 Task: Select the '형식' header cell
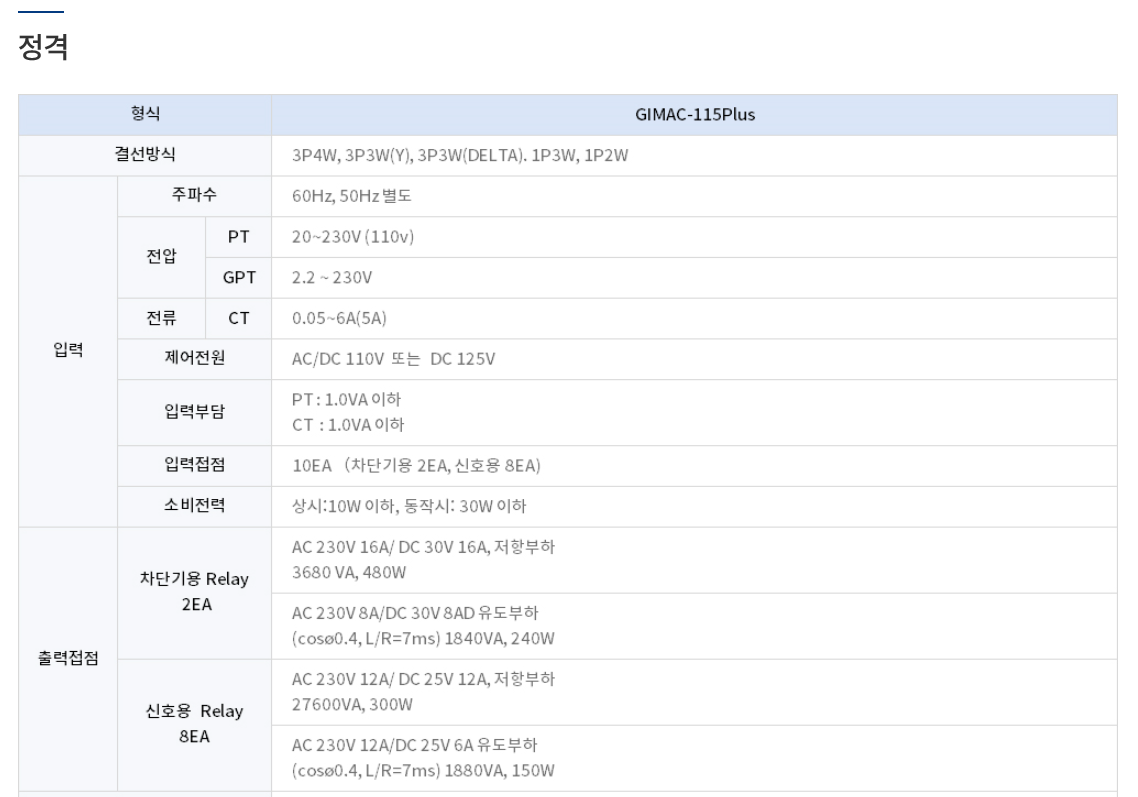coord(145,114)
